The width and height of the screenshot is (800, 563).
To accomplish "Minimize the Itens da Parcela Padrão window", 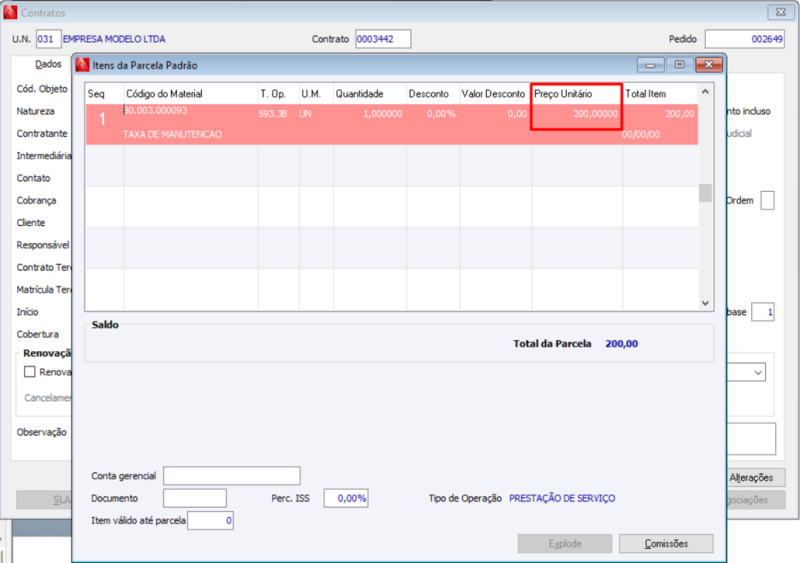I will tap(651, 65).
